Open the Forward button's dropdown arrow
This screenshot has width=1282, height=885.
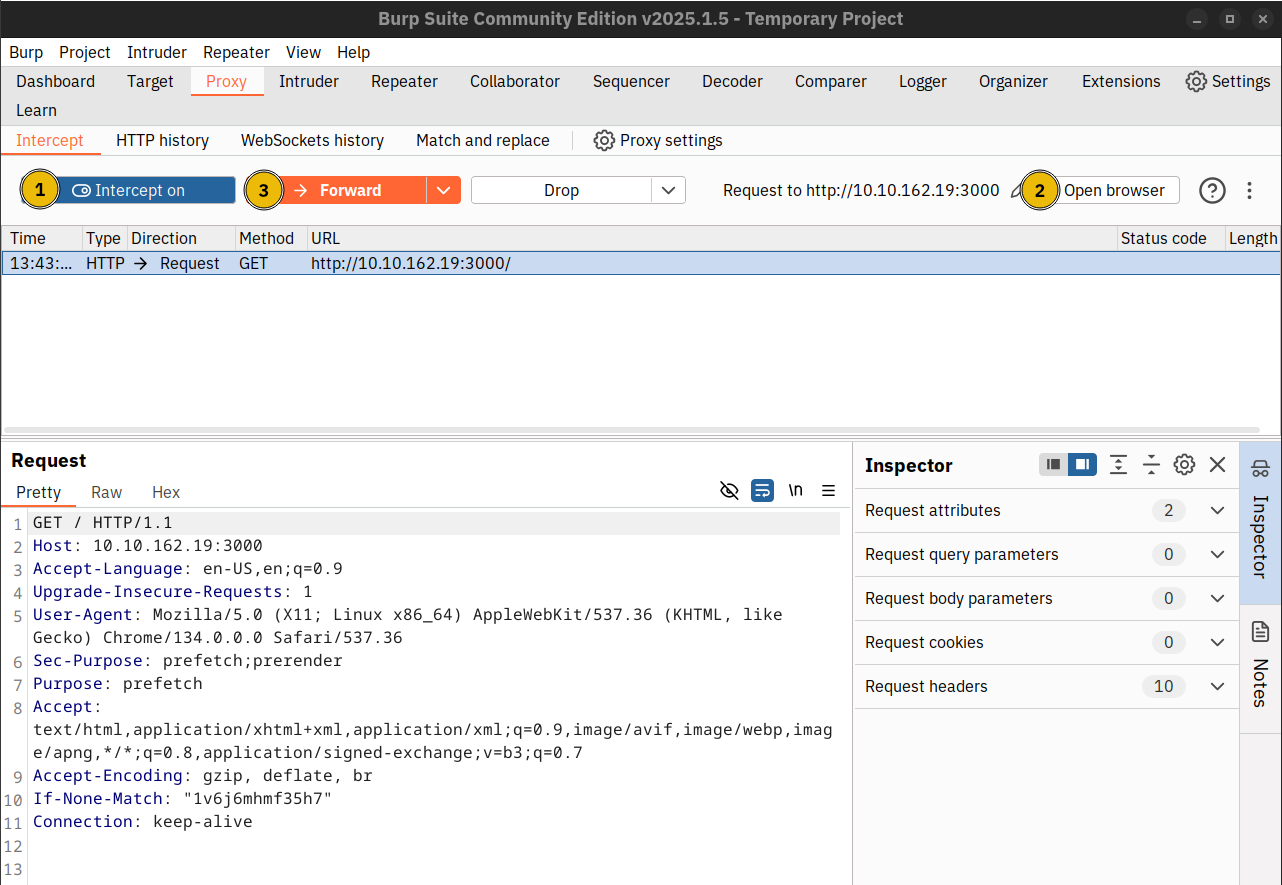tap(444, 190)
